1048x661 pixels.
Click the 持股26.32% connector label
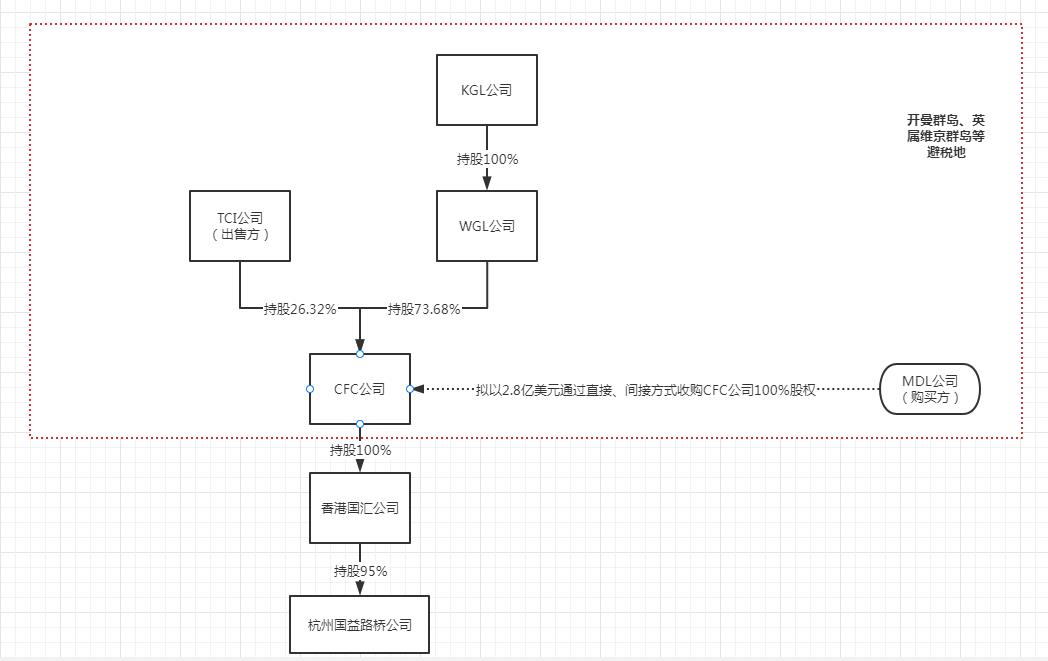tap(300, 309)
